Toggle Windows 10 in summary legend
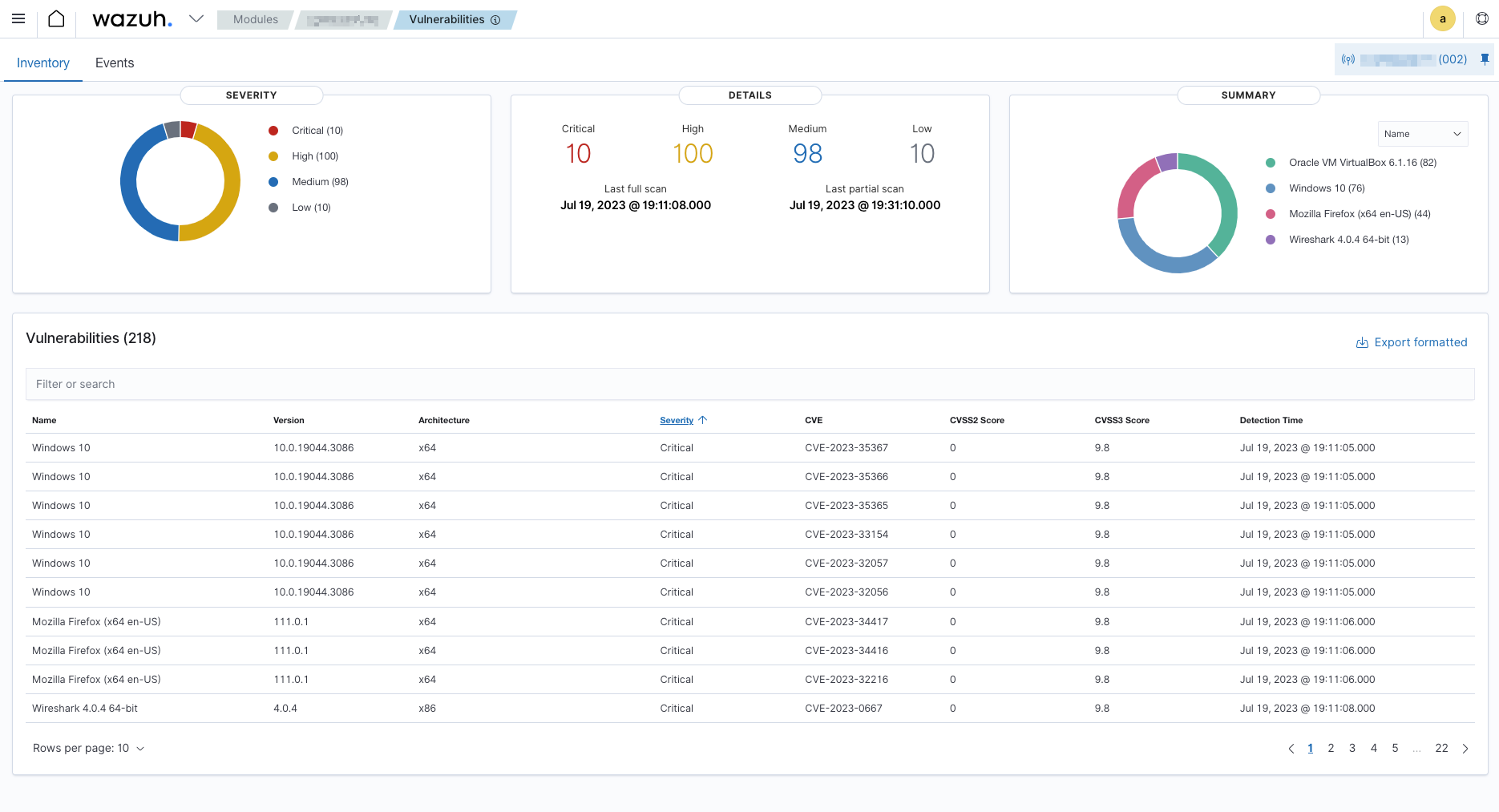This screenshot has width=1499, height=812. coord(1326,188)
